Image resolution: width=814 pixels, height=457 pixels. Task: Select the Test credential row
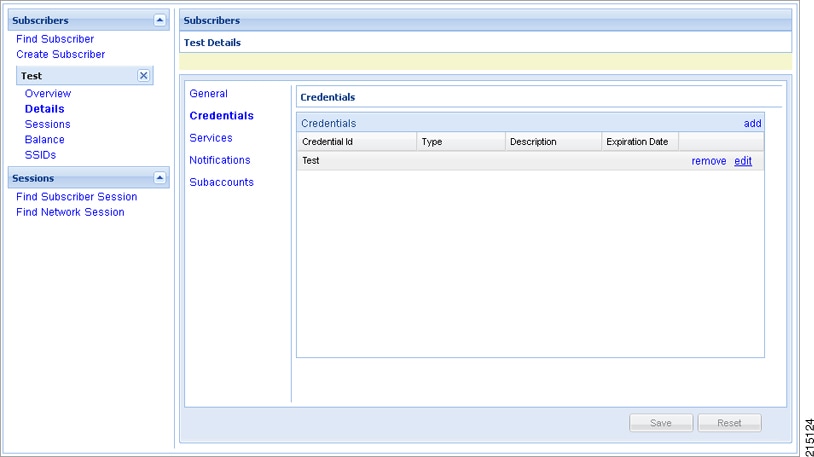pyautogui.click(x=530, y=161)
